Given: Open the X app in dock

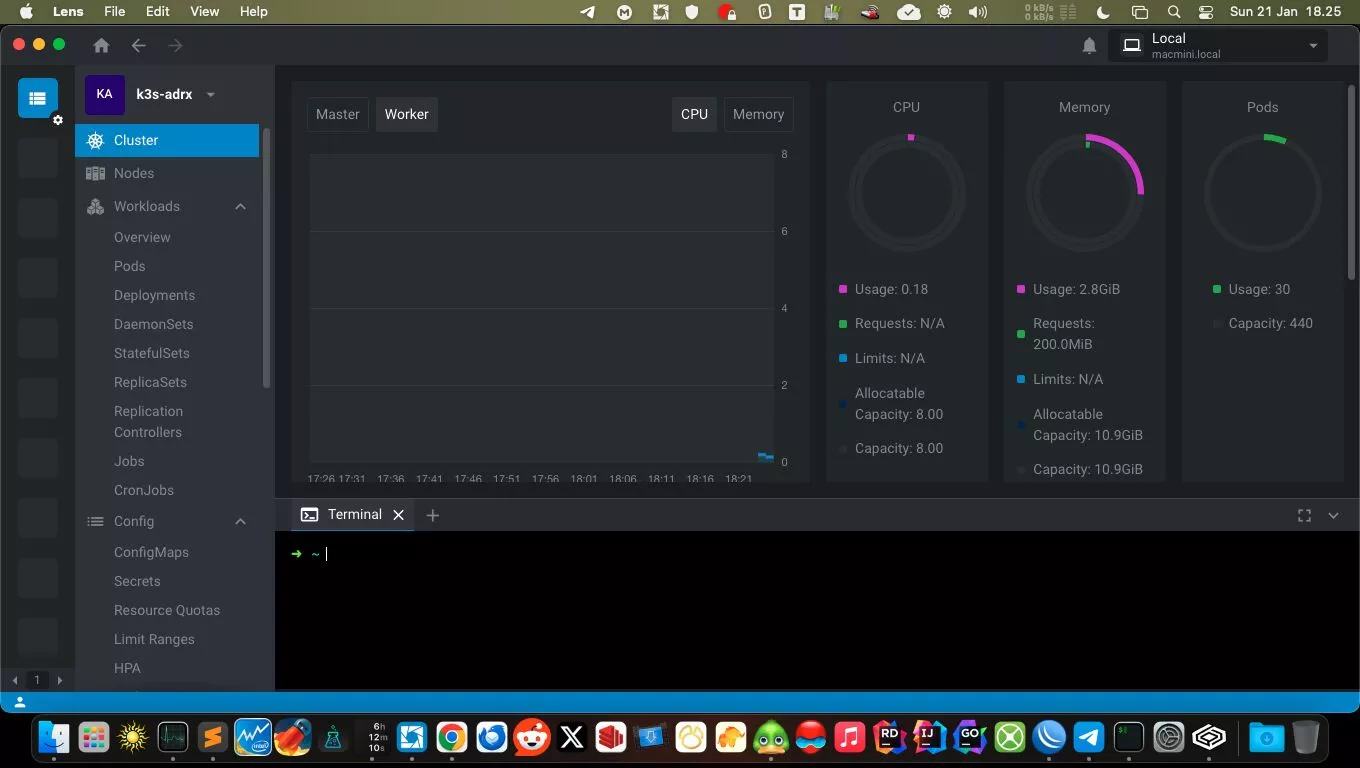Looking at the screenshot, I should coord(571,738).
